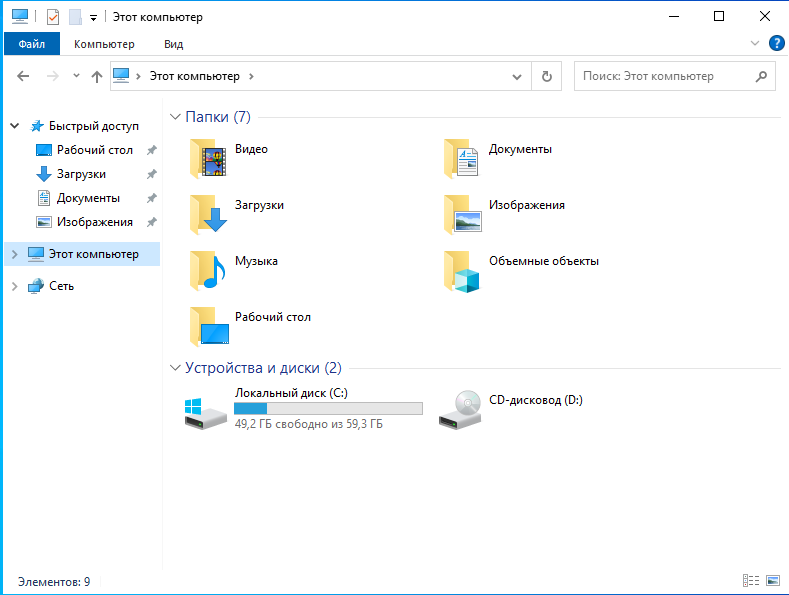Screen dimensions: 789x595
Task: Select Локальный диск (C:) drive icon
Action: (x=206, y=411)
